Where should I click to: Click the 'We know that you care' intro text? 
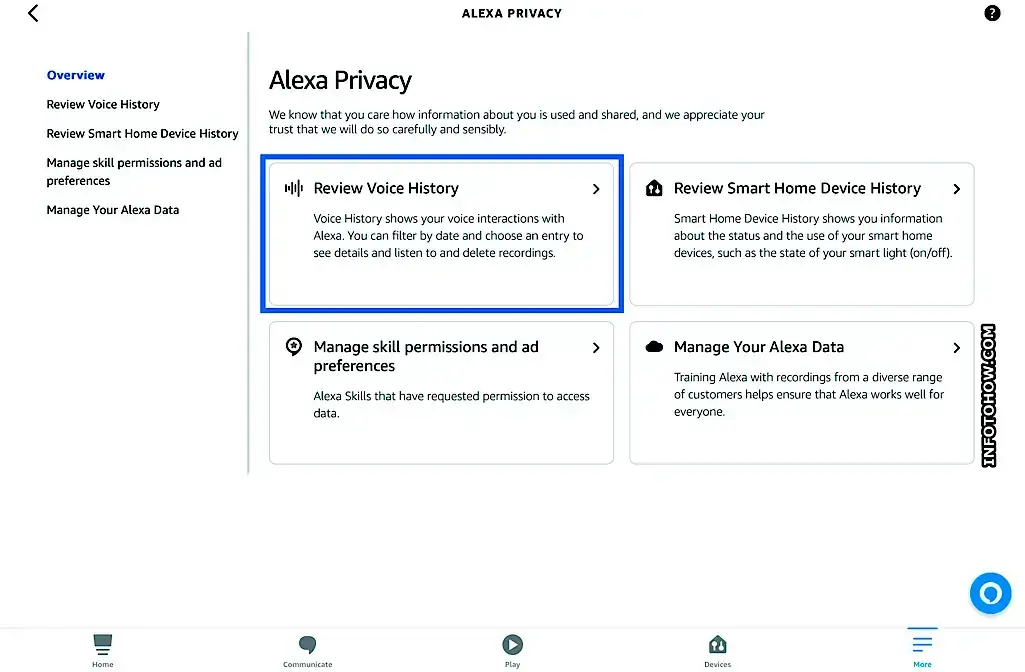(516, 122)
